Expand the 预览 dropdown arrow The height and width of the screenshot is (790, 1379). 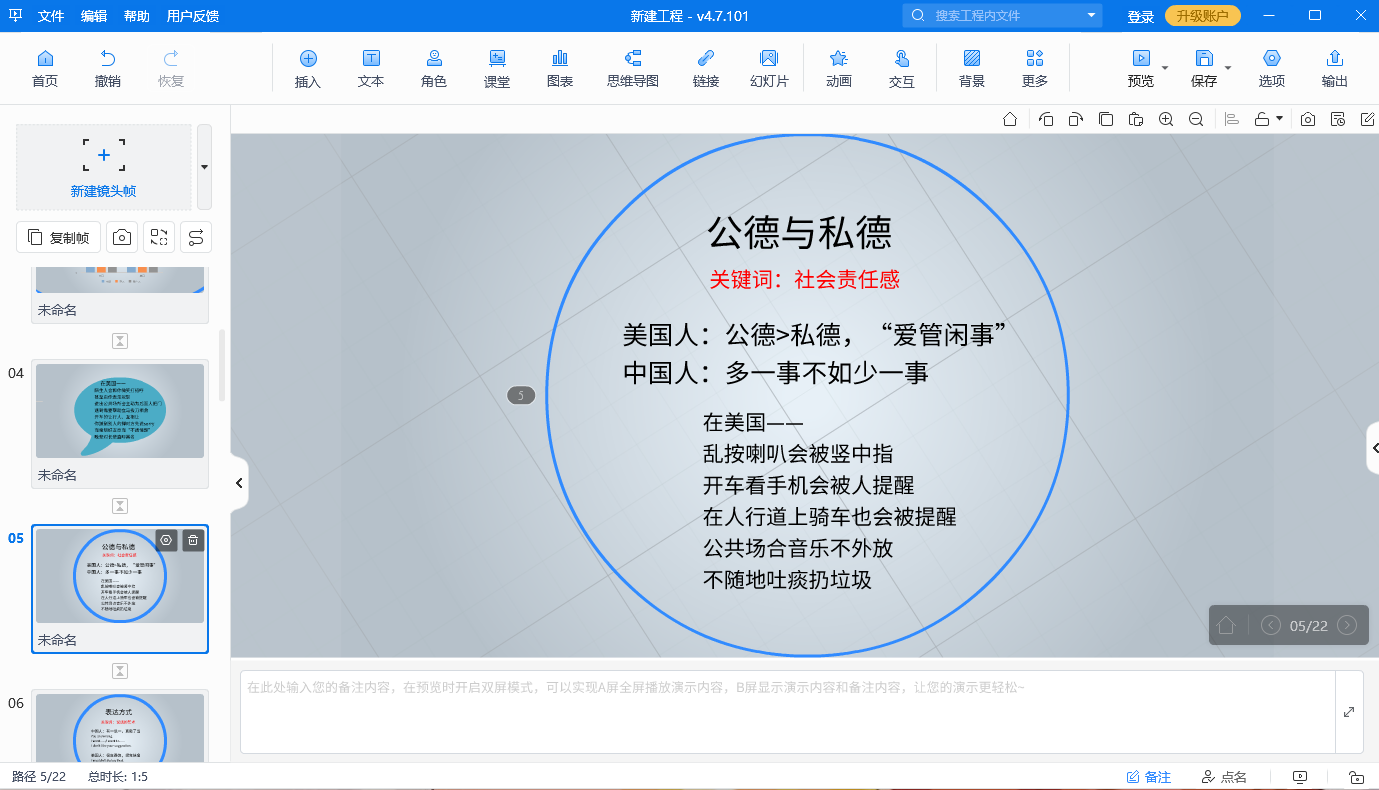(1165, 68)
